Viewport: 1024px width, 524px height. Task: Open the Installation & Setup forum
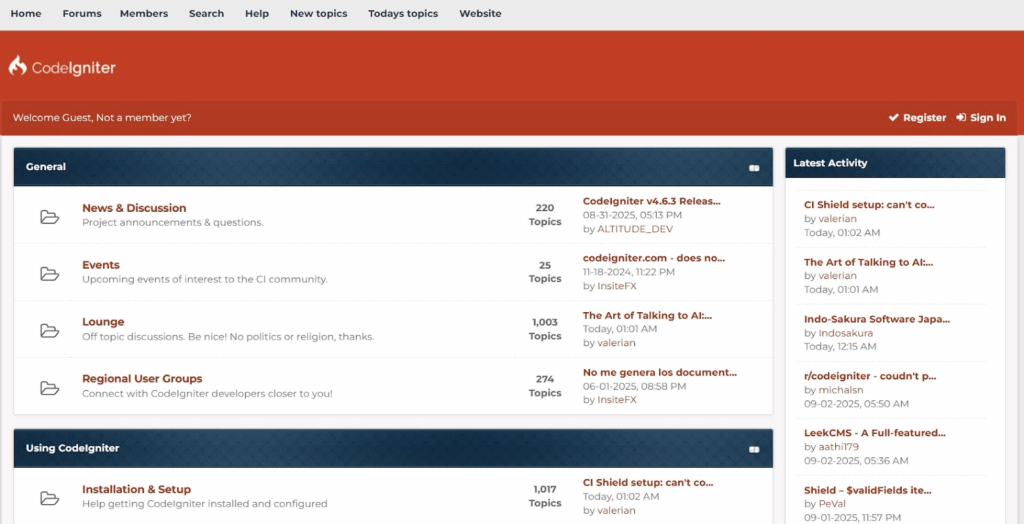[x=136, y=489]
